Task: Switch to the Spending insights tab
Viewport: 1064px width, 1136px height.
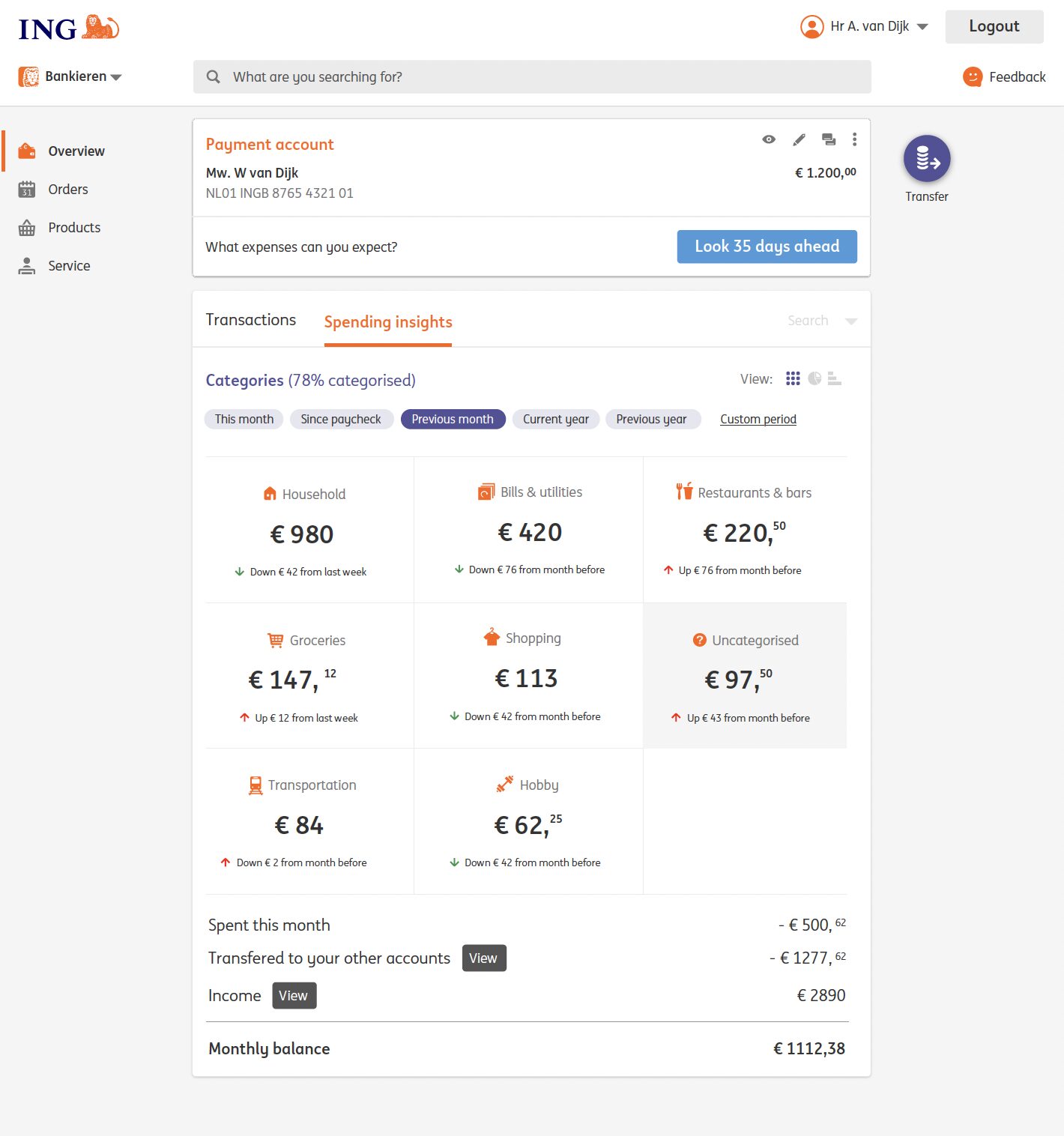Action: click(388, 321)
